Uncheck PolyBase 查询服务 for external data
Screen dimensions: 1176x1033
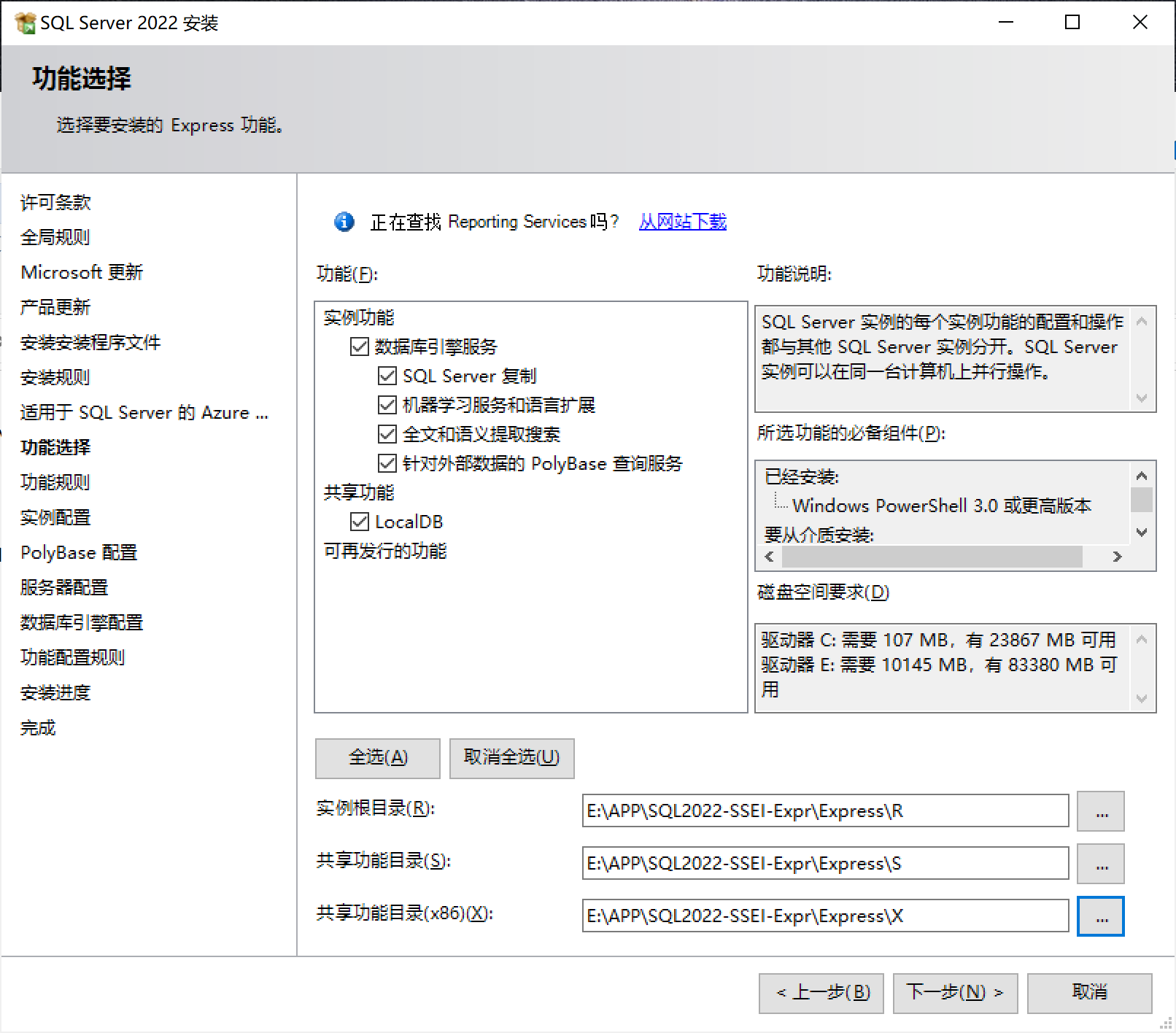pos(387,463)
